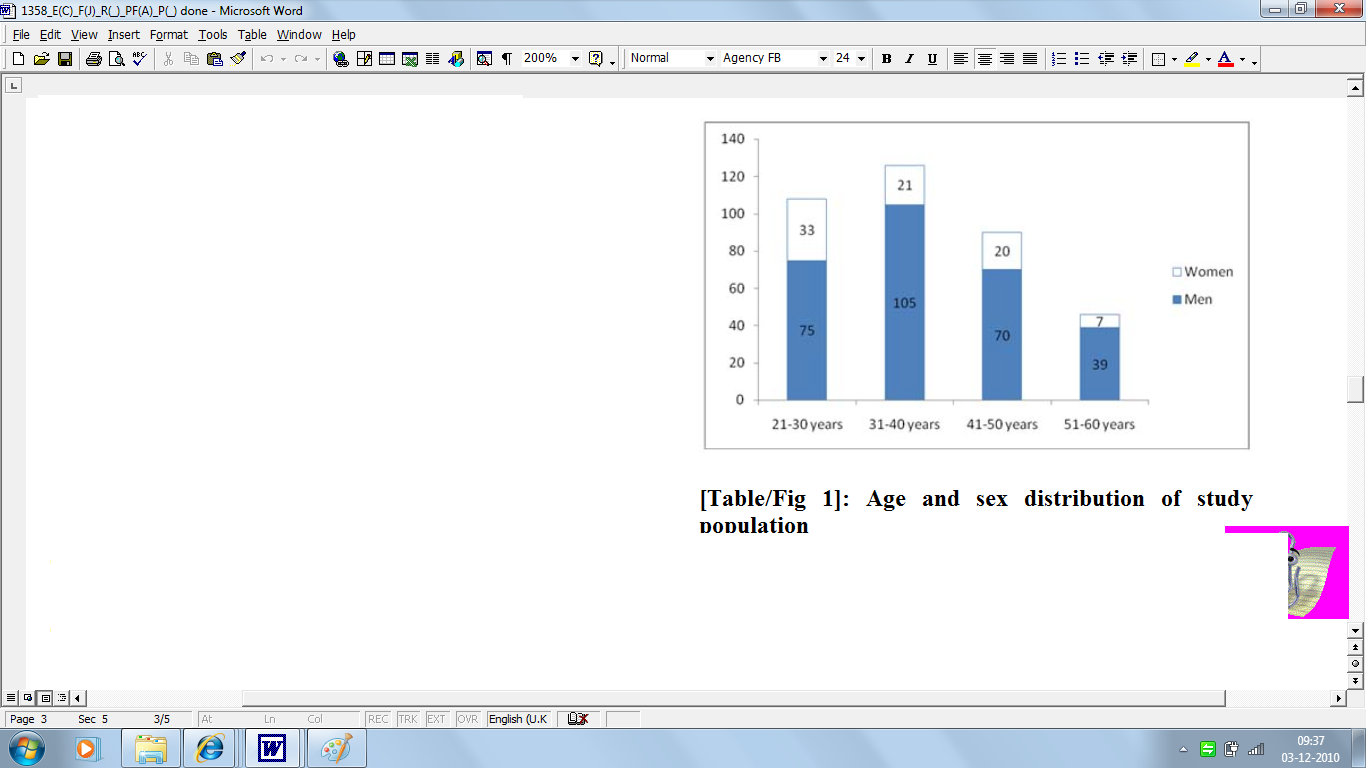Viewport: 1366px width, 768px height.
Task: Insert a hyperlink using toolbar icon
Action: 341,59
